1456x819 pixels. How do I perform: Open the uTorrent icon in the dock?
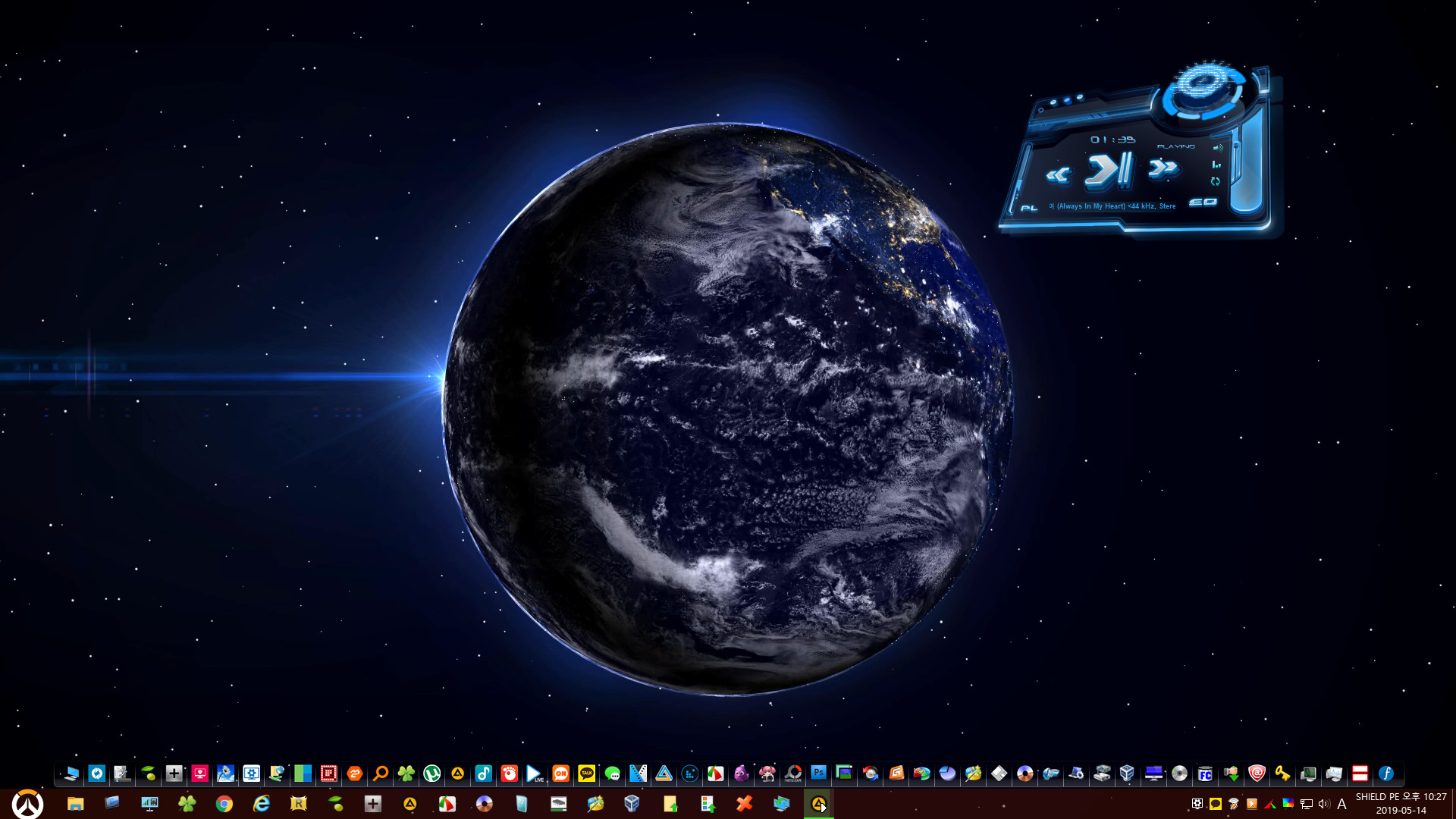(x=431, y=773)
